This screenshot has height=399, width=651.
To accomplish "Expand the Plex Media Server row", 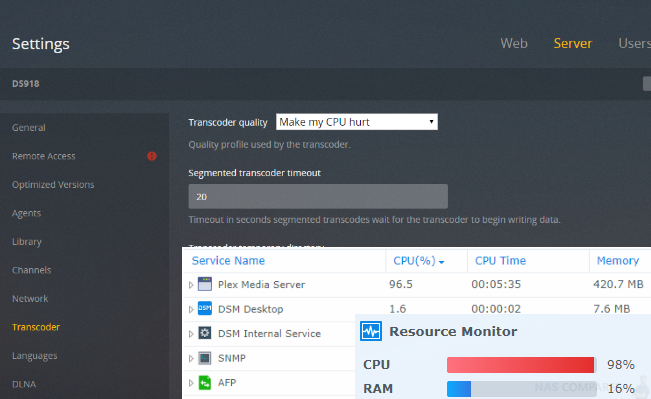I will point(191,285).
